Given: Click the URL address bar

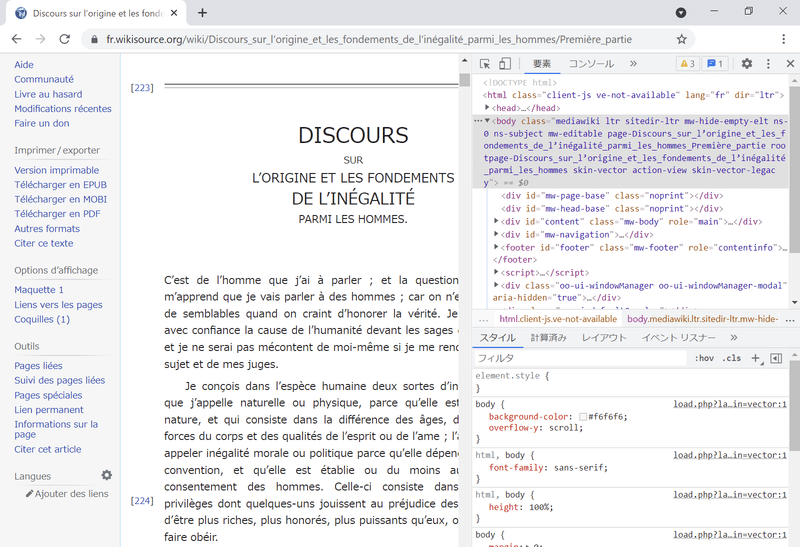Looking at the screenshot, I should tap(368, 39).
